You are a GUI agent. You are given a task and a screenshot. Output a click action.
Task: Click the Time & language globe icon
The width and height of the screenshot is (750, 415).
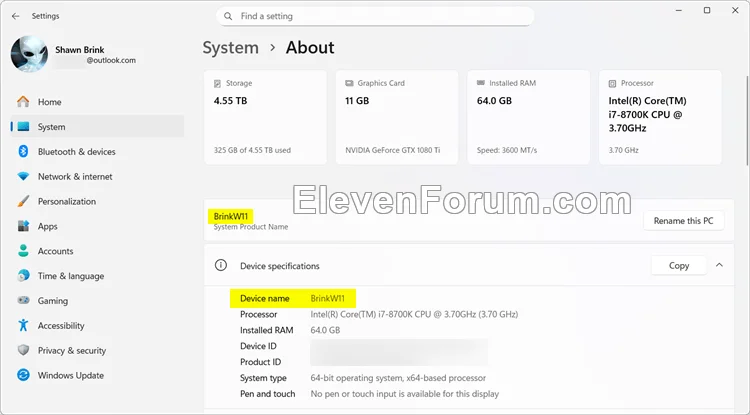point(23,276)
